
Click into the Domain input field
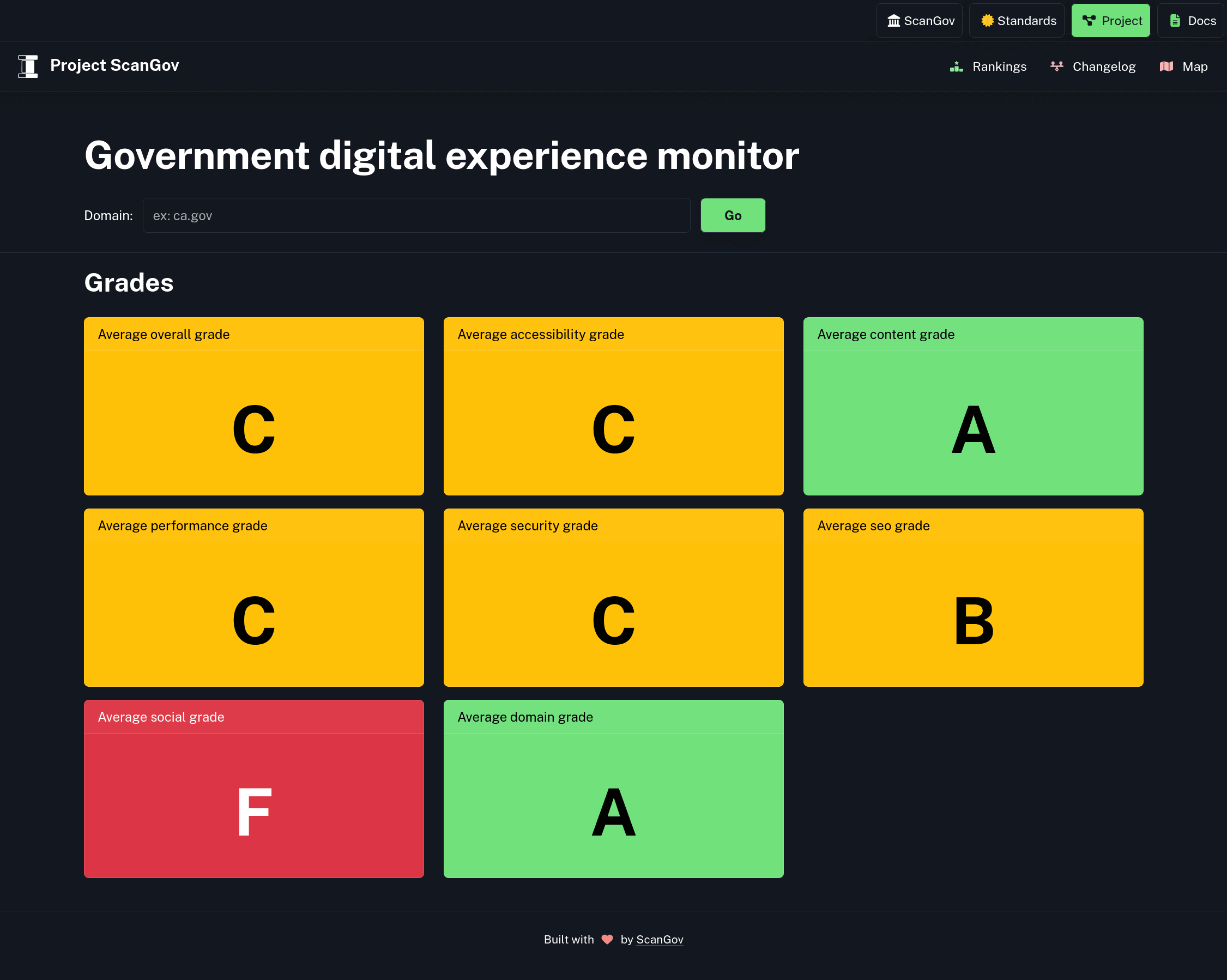coord(416,215)
